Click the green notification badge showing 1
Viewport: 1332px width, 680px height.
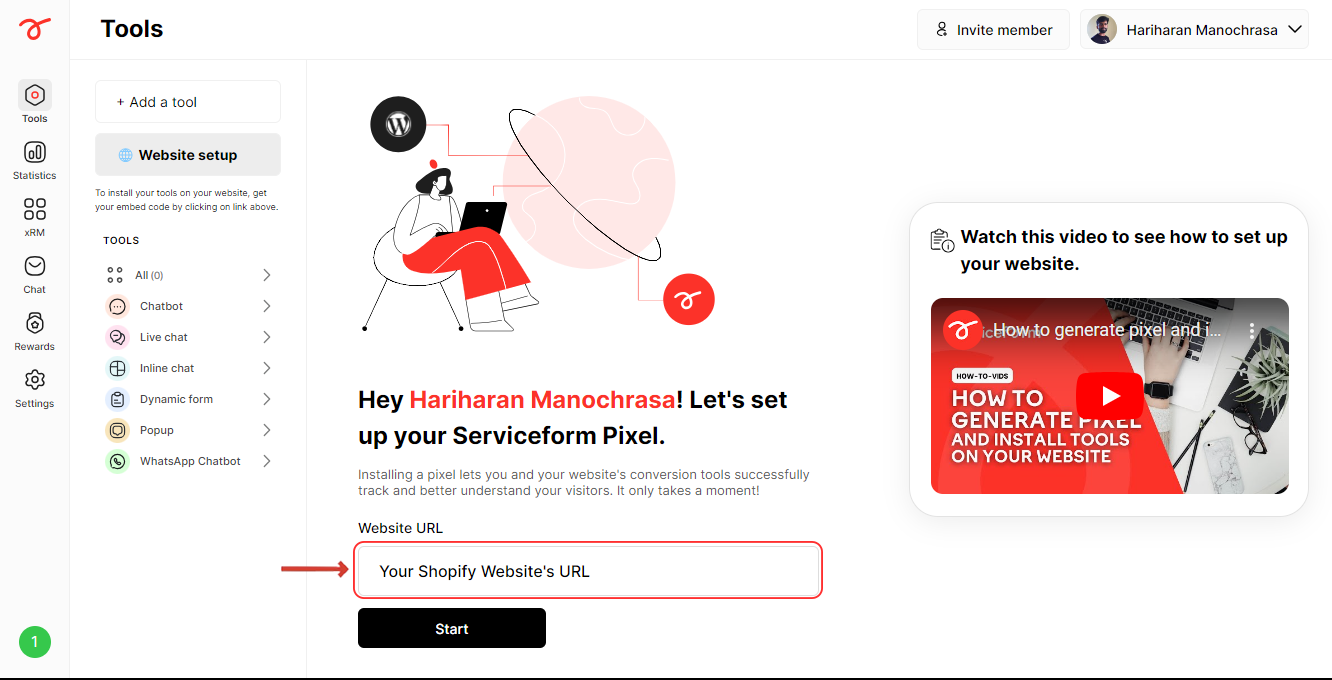35,642
